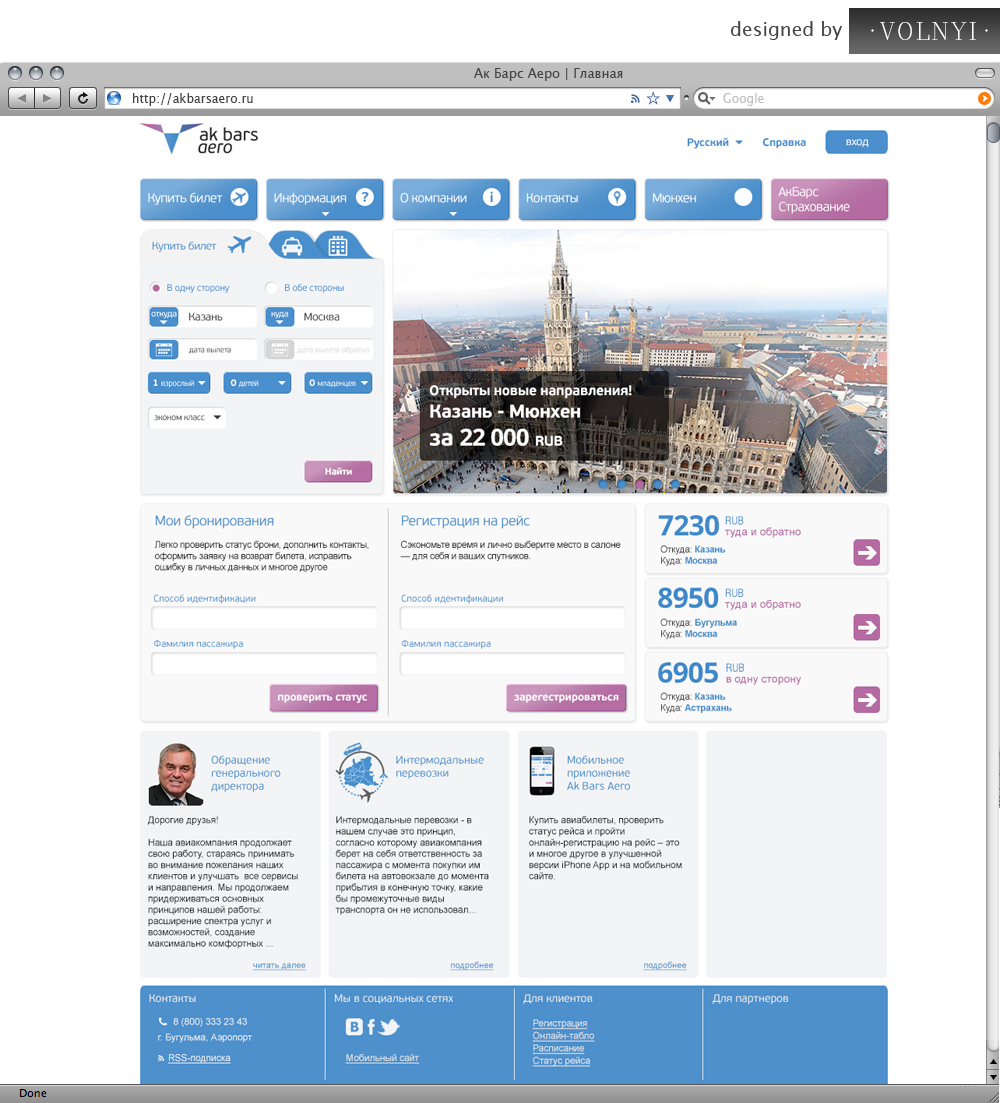This screenshot has width=1000, height=1103.
Task: Select the В одну сторону radio option
Action: pyautogui.click(x=155, y=288)
